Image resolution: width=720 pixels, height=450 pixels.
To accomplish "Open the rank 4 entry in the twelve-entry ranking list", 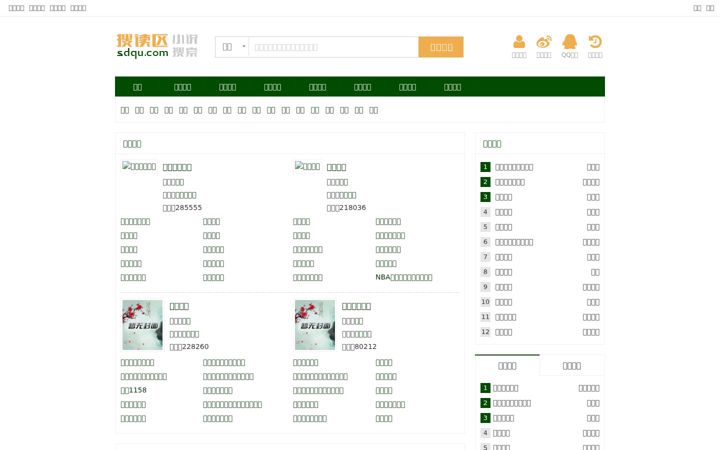I will pyautogui.click(x=503, y=212).
